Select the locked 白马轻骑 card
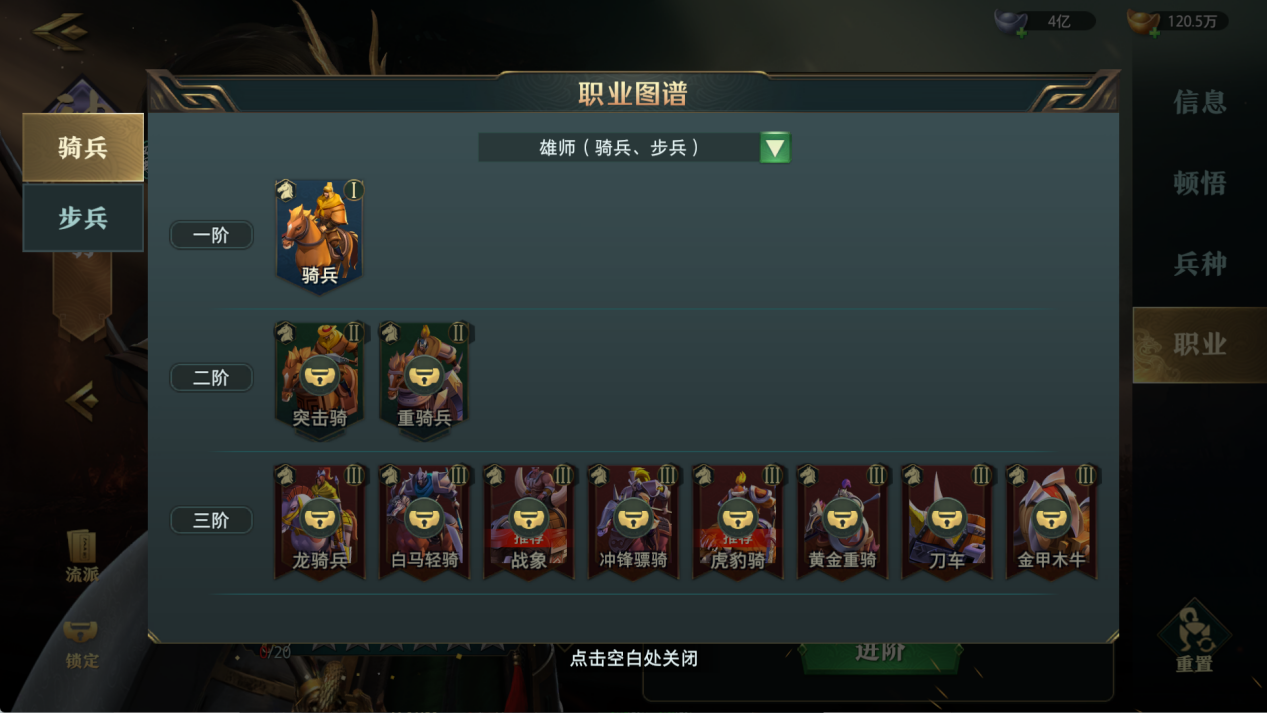The image size is (1267, 713). [x=425, y=521]
